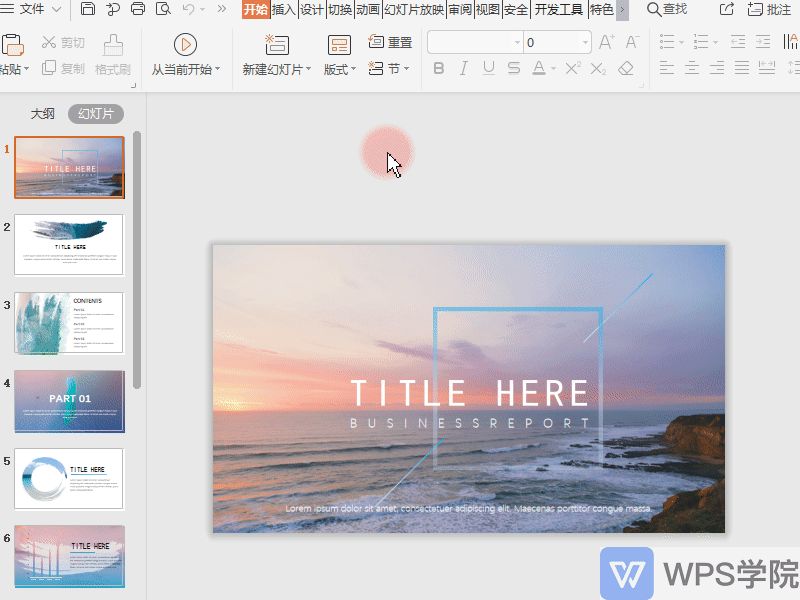Open the font name dropdown
Image resolution: width=800 pixels, height=600 pixels.
pyautogui.click(x=517, y=42)
